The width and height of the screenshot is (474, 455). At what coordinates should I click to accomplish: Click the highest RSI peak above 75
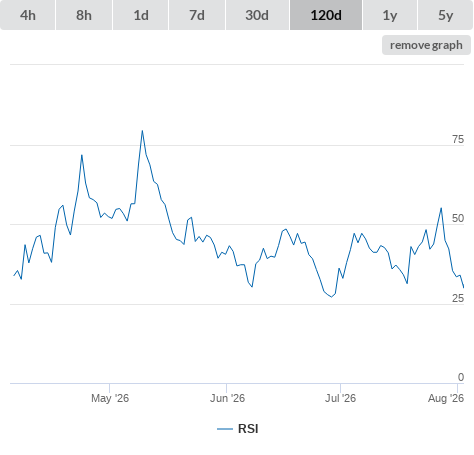tap(142, 131)
